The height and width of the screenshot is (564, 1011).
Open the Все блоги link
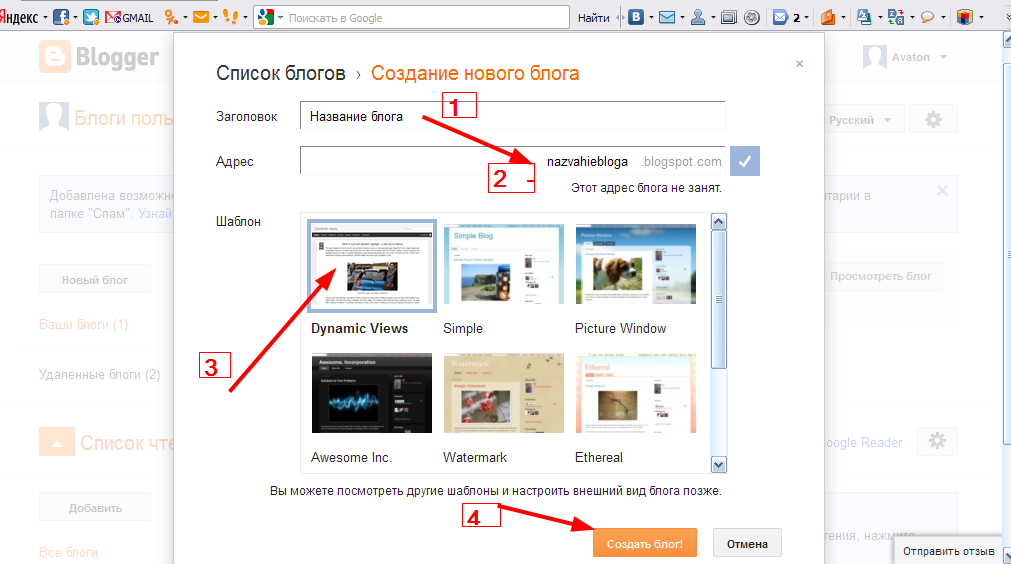(68, 552)
